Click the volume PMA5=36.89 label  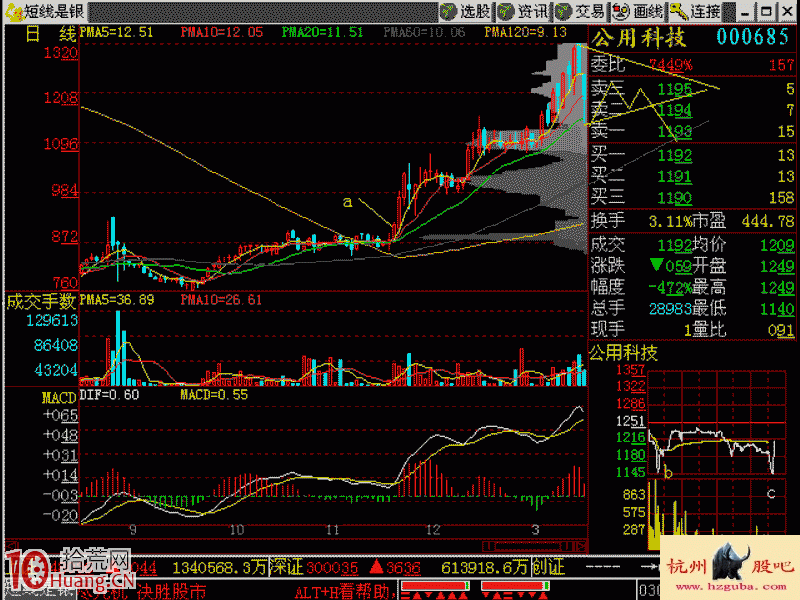coord(117,299)
